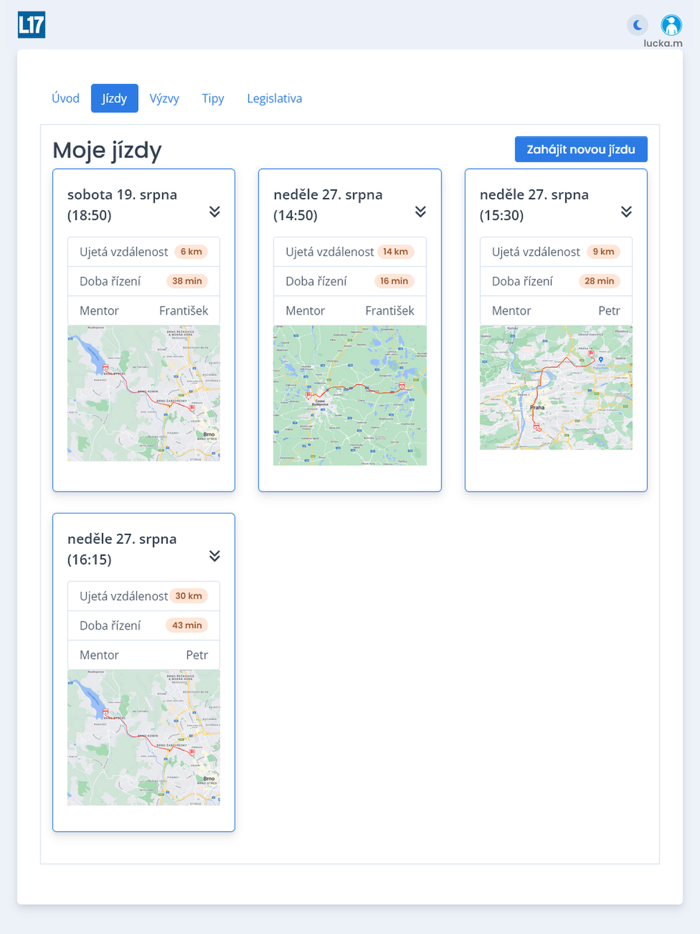The width and height of the screenshot is (700, 934).
Task: Click mentor Petr in the 15:30 ride
Action: click(609, 310)
